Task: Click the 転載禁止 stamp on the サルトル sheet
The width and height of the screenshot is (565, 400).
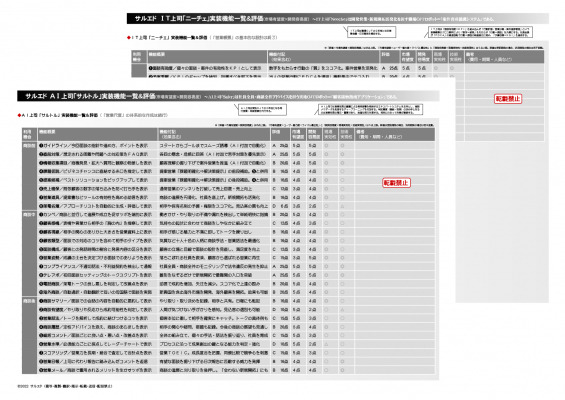Action: [396, 183]
